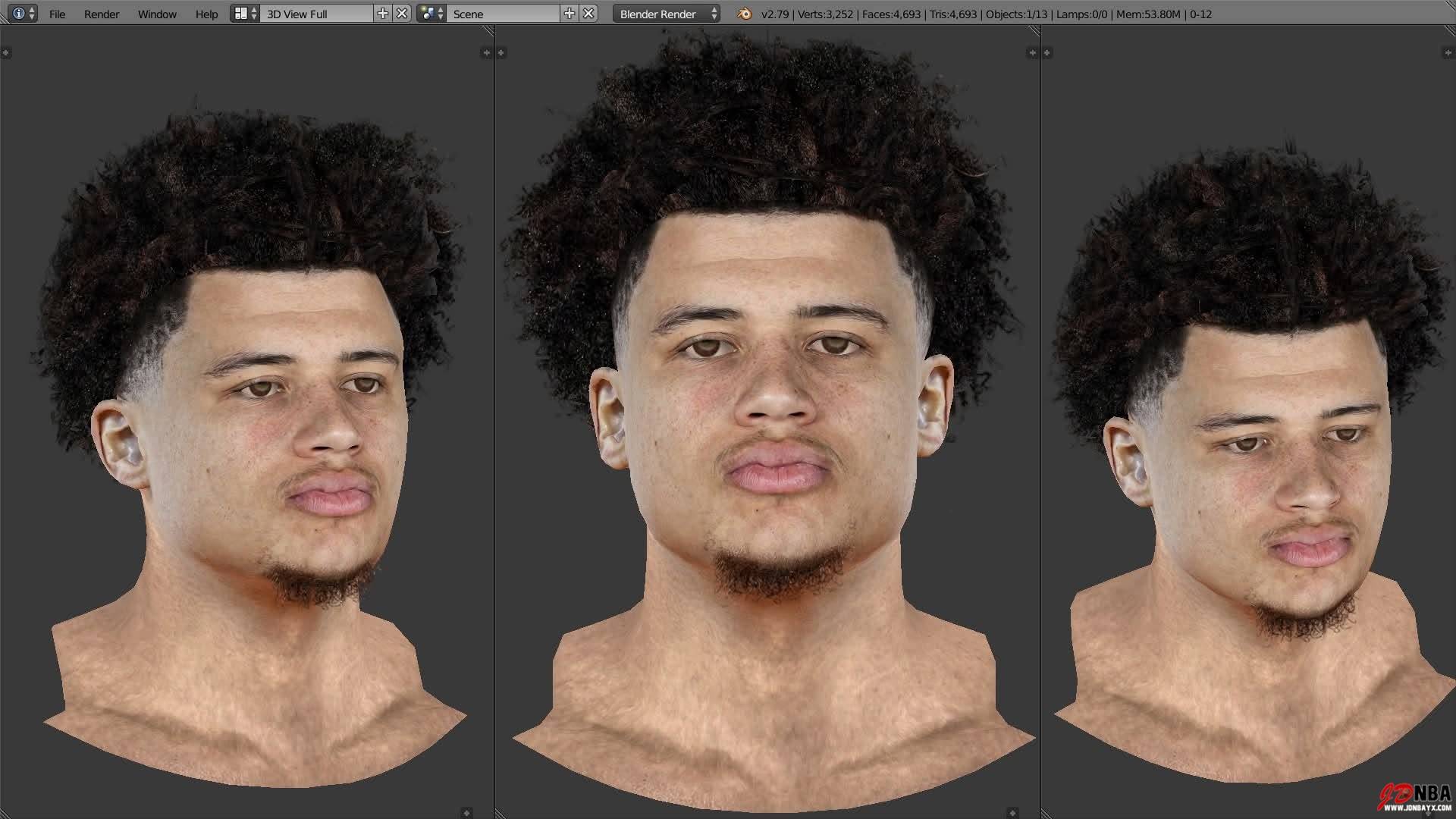
Task: Show hidden header of left 3D viewport
Action: pyautogui.click(x=467, y=813)
